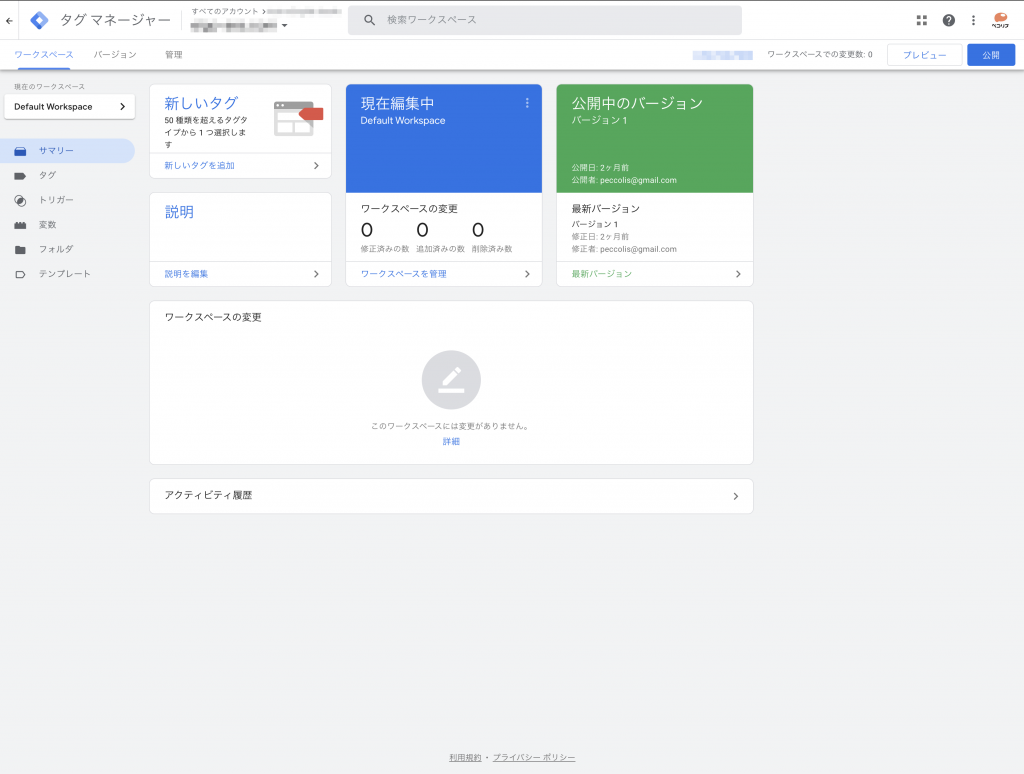Switch to the 管理 tab
The image size is (1024, 774).
174,55
